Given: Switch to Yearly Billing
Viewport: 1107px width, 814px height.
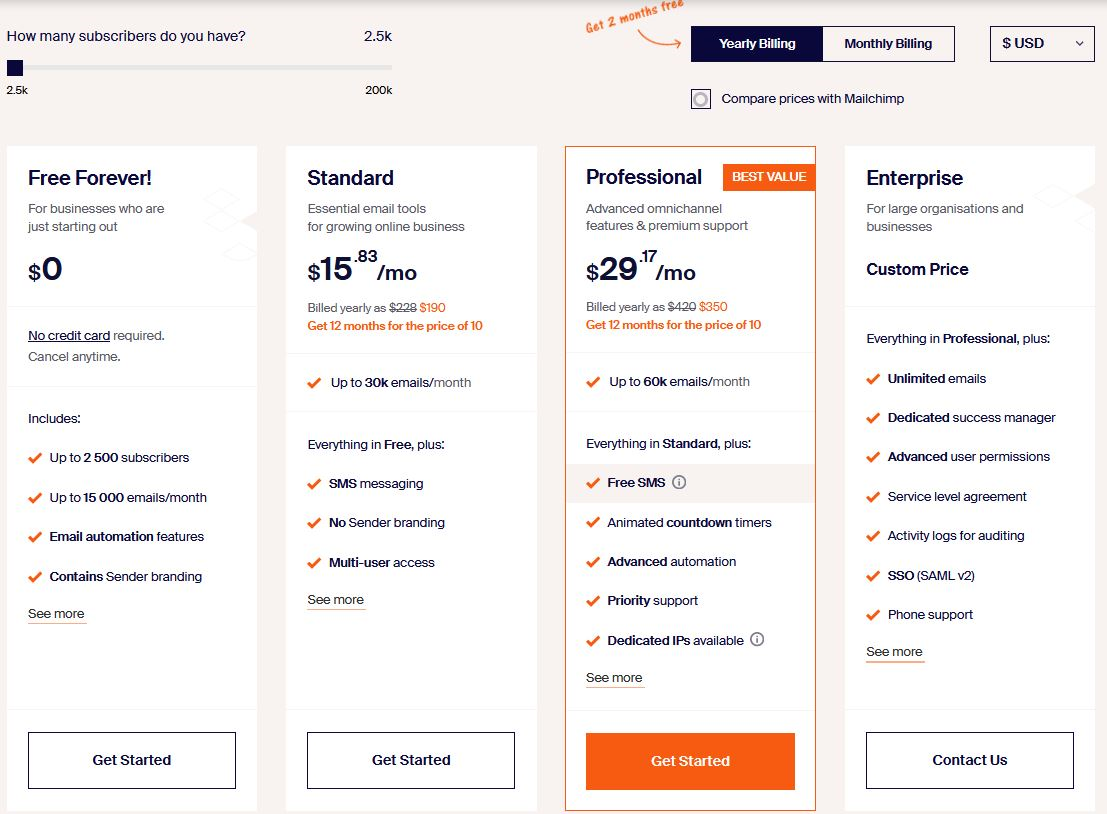Looking at the screenshot, I should (757, 44).
